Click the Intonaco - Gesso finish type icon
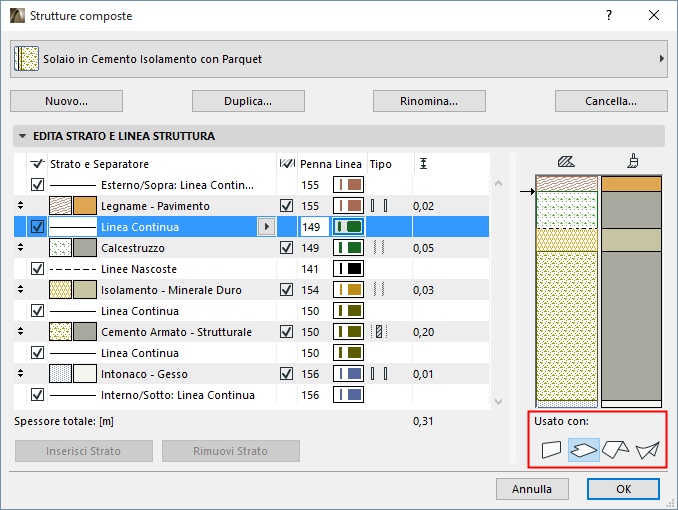The width and height of the screenshot is (678, 510). (x=379, y=374)
